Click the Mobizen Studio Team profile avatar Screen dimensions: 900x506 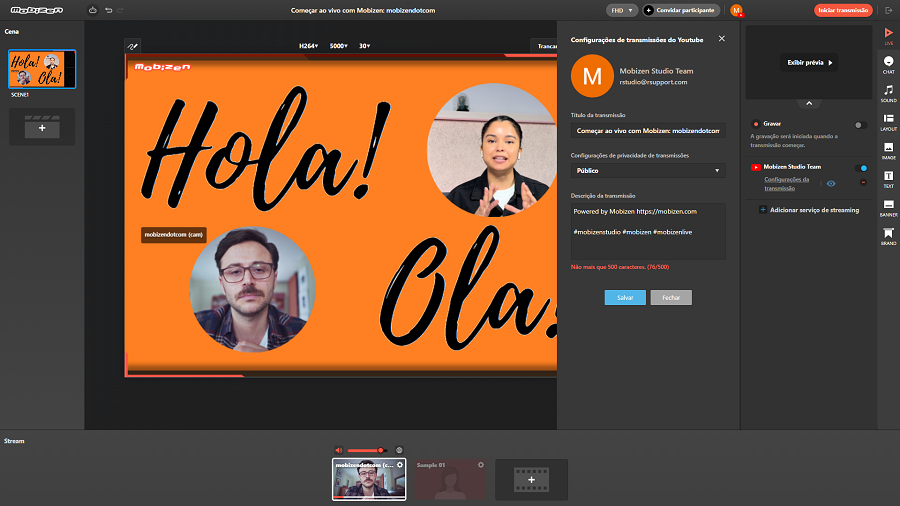(x=592, y=76)
